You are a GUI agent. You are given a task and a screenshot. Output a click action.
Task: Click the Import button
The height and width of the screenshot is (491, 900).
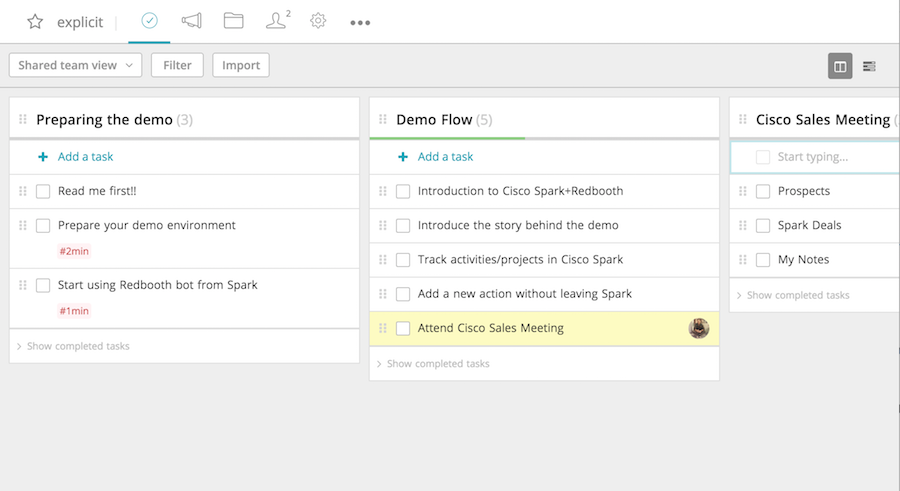240,65
